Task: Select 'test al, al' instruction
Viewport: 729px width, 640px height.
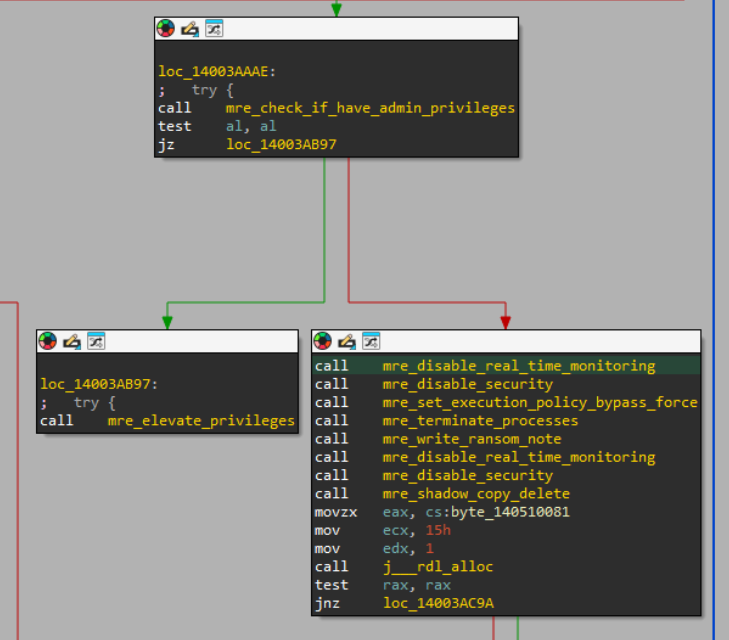Action: coord(217,126)
